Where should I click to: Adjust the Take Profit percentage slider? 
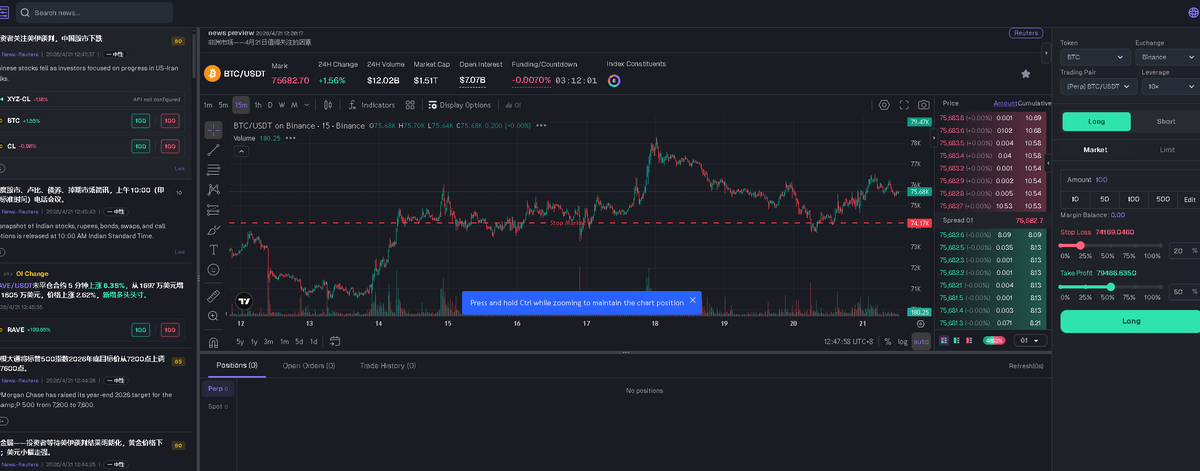tap(1110, 286)
